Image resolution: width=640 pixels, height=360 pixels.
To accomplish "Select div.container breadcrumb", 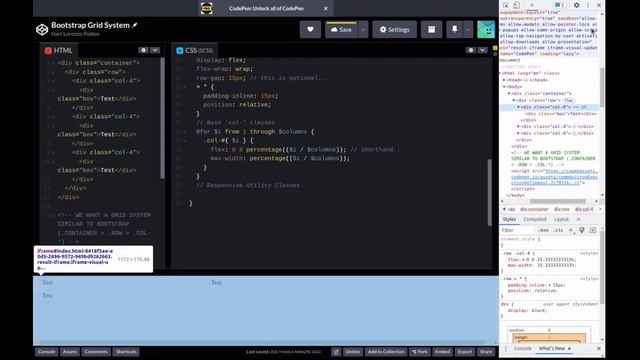I will point(534,209).
